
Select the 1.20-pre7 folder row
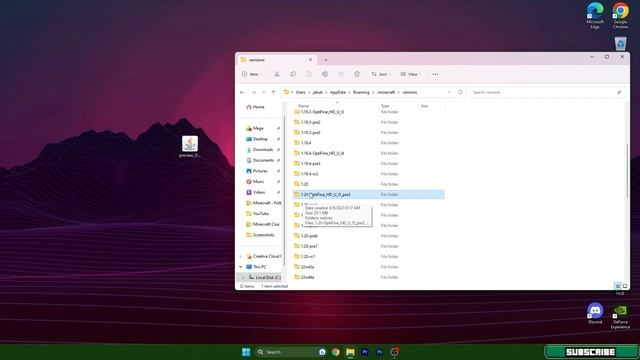[369, 246]
